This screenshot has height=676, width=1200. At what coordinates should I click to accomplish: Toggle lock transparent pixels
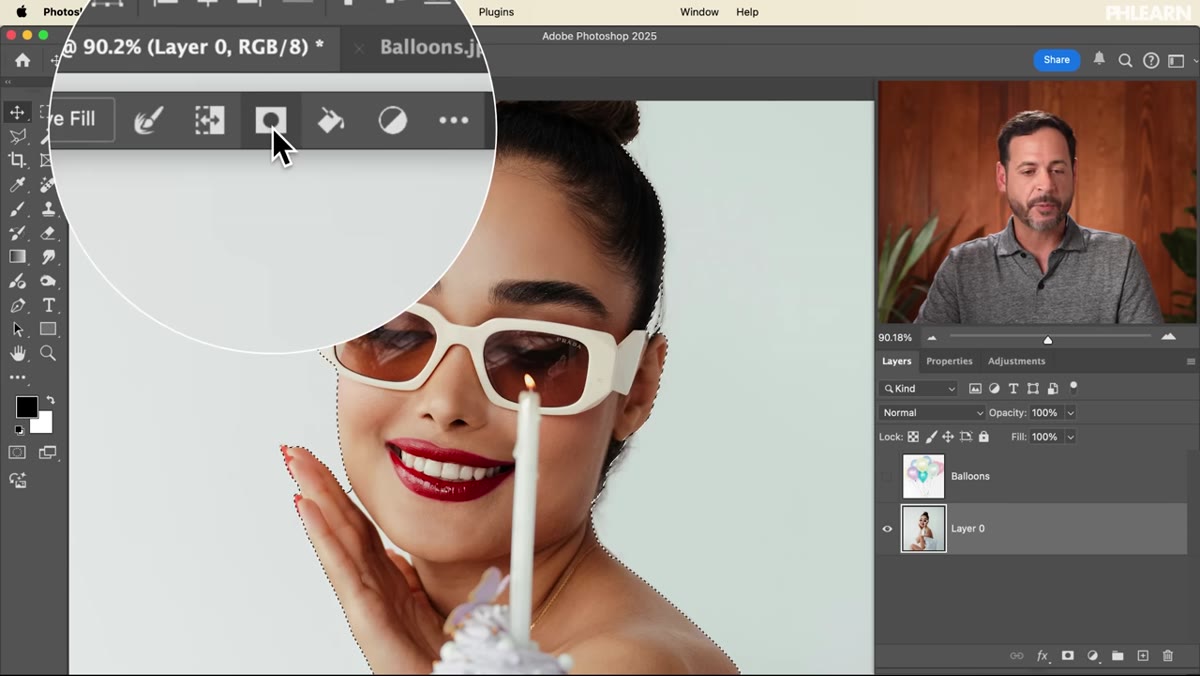913,437
